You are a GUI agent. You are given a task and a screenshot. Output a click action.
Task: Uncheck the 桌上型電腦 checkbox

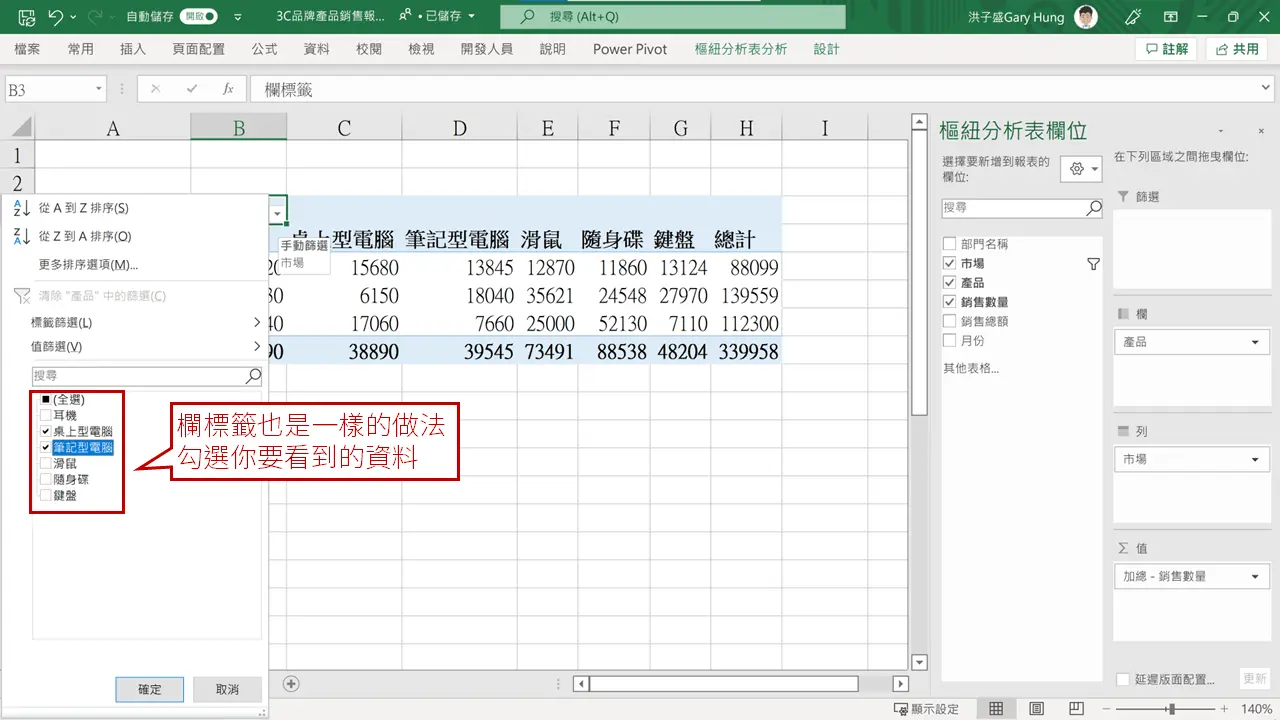click(x=45, y=431)
